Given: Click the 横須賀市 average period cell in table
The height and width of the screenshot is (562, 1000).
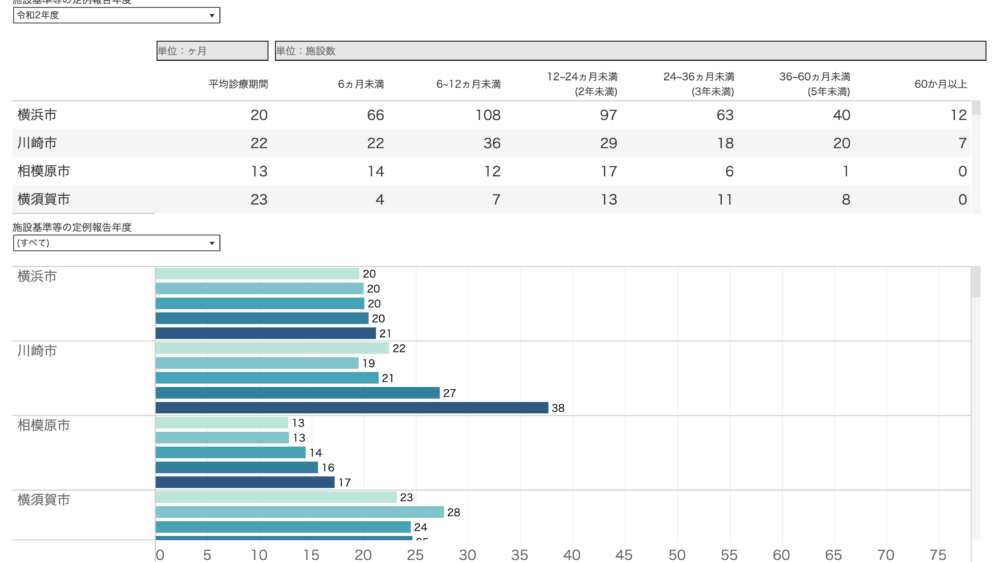Looking at the screenshot, I should (x=258, y=199).
